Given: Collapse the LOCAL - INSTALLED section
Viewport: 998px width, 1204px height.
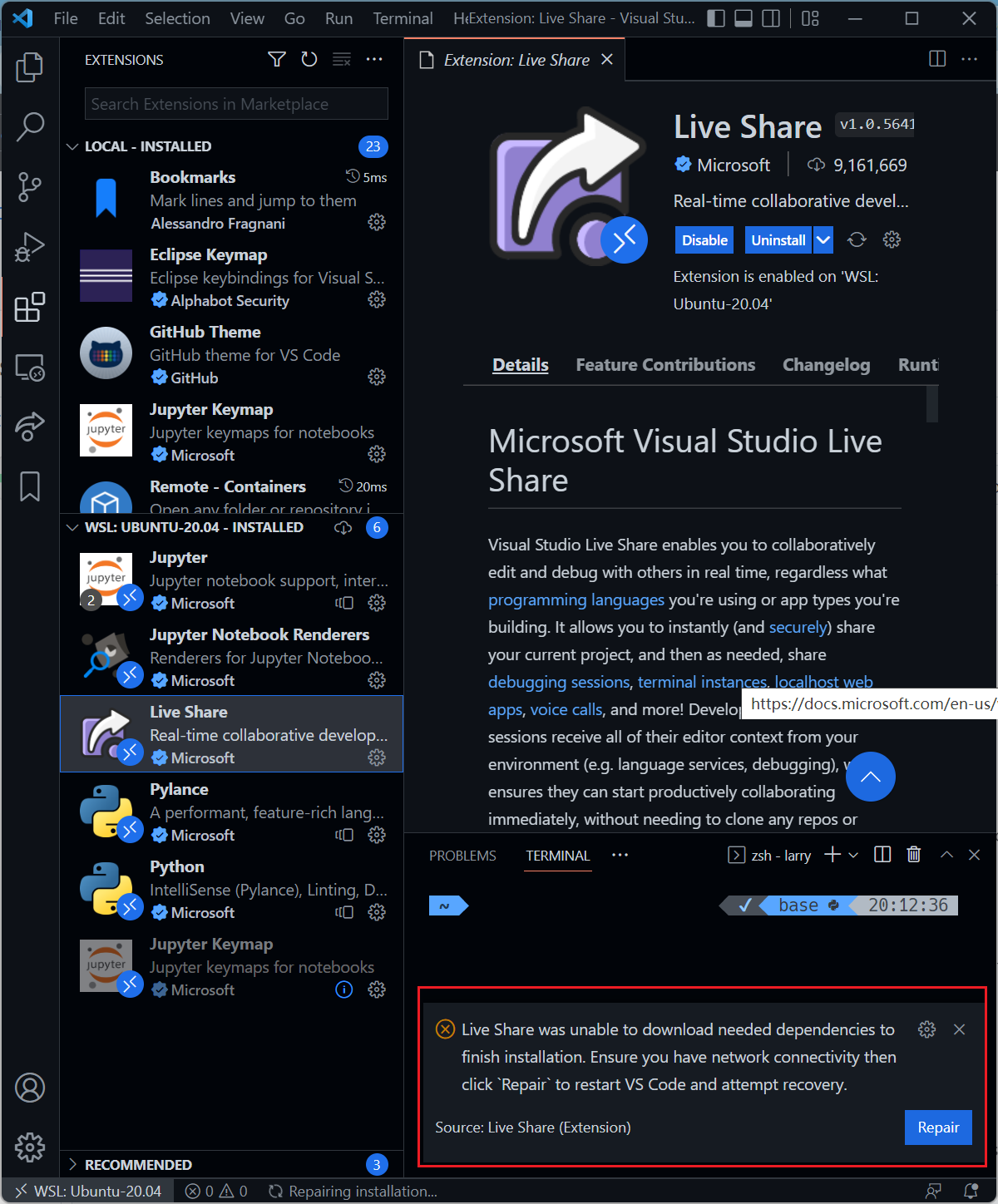Looking at the screenshot, I should click(72, 146).
